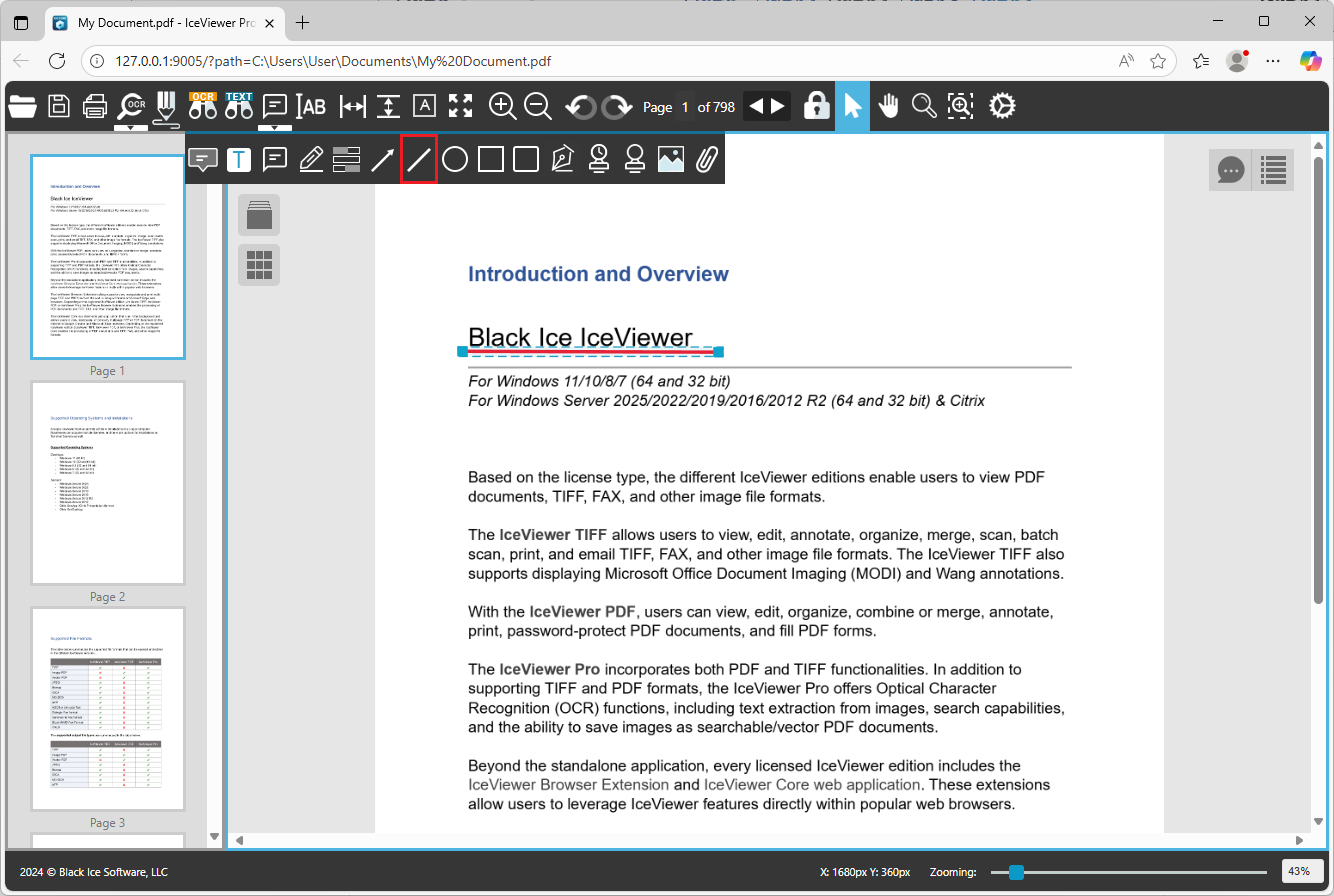Select the highlighter pen annotation tool
The height and width of the screenshot is (896, 1334).
pyautogui.click(x=311, y=159)
